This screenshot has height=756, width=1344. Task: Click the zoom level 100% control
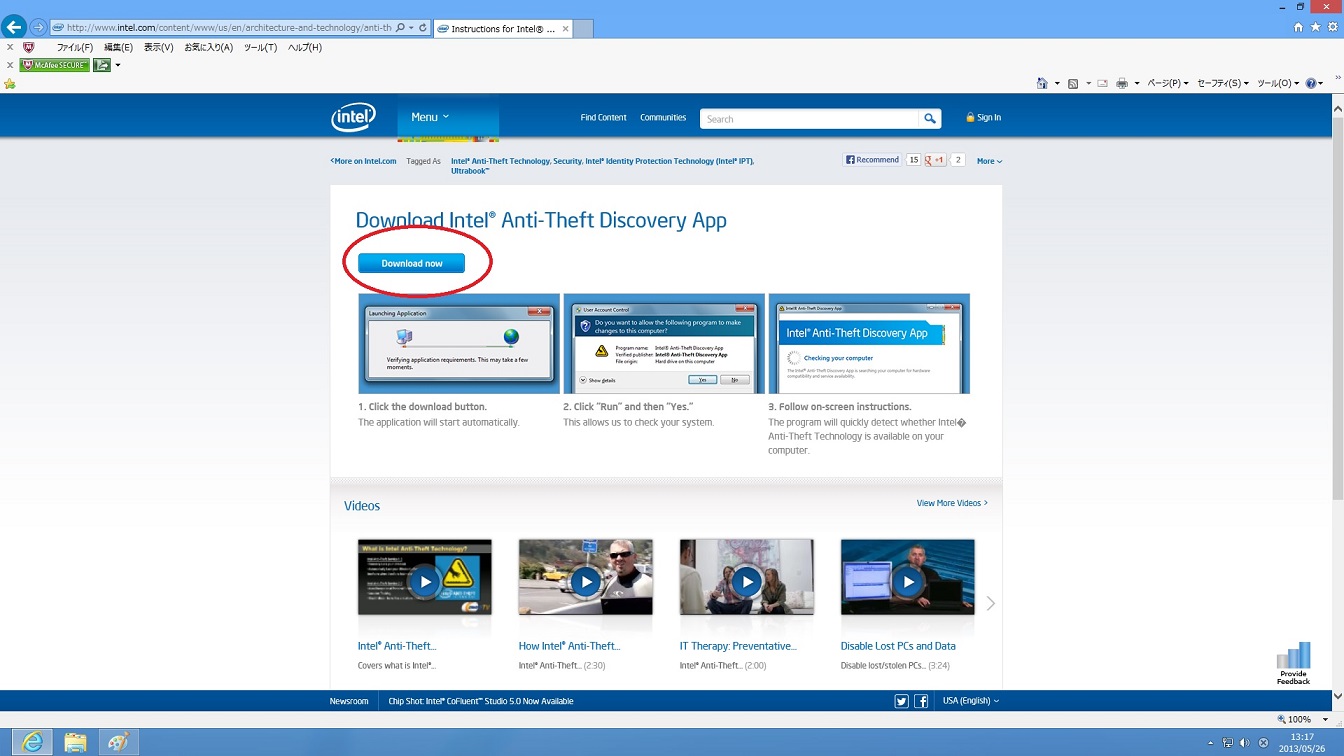[1298, 719]
